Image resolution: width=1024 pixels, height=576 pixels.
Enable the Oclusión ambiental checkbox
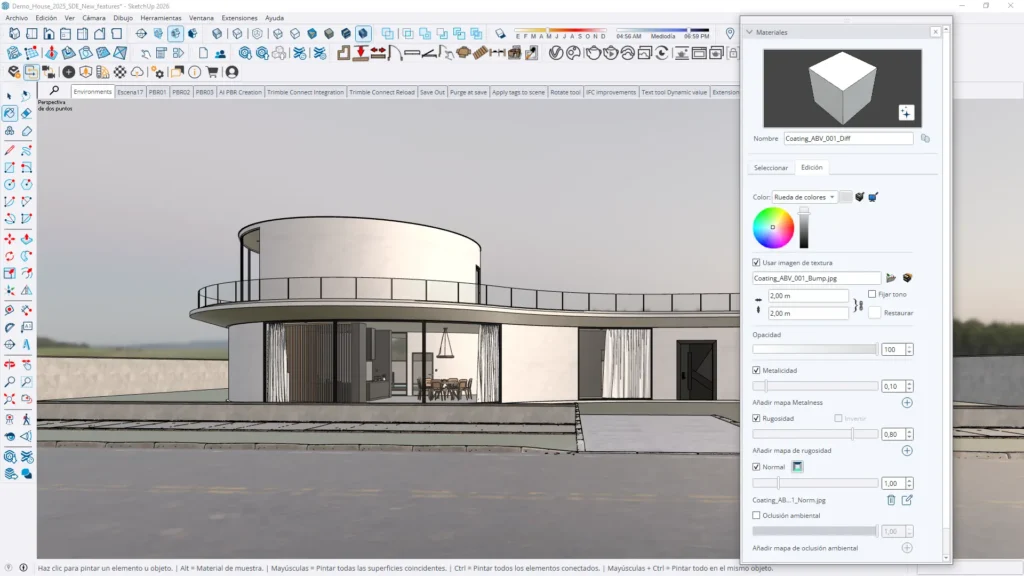point(756,515)
